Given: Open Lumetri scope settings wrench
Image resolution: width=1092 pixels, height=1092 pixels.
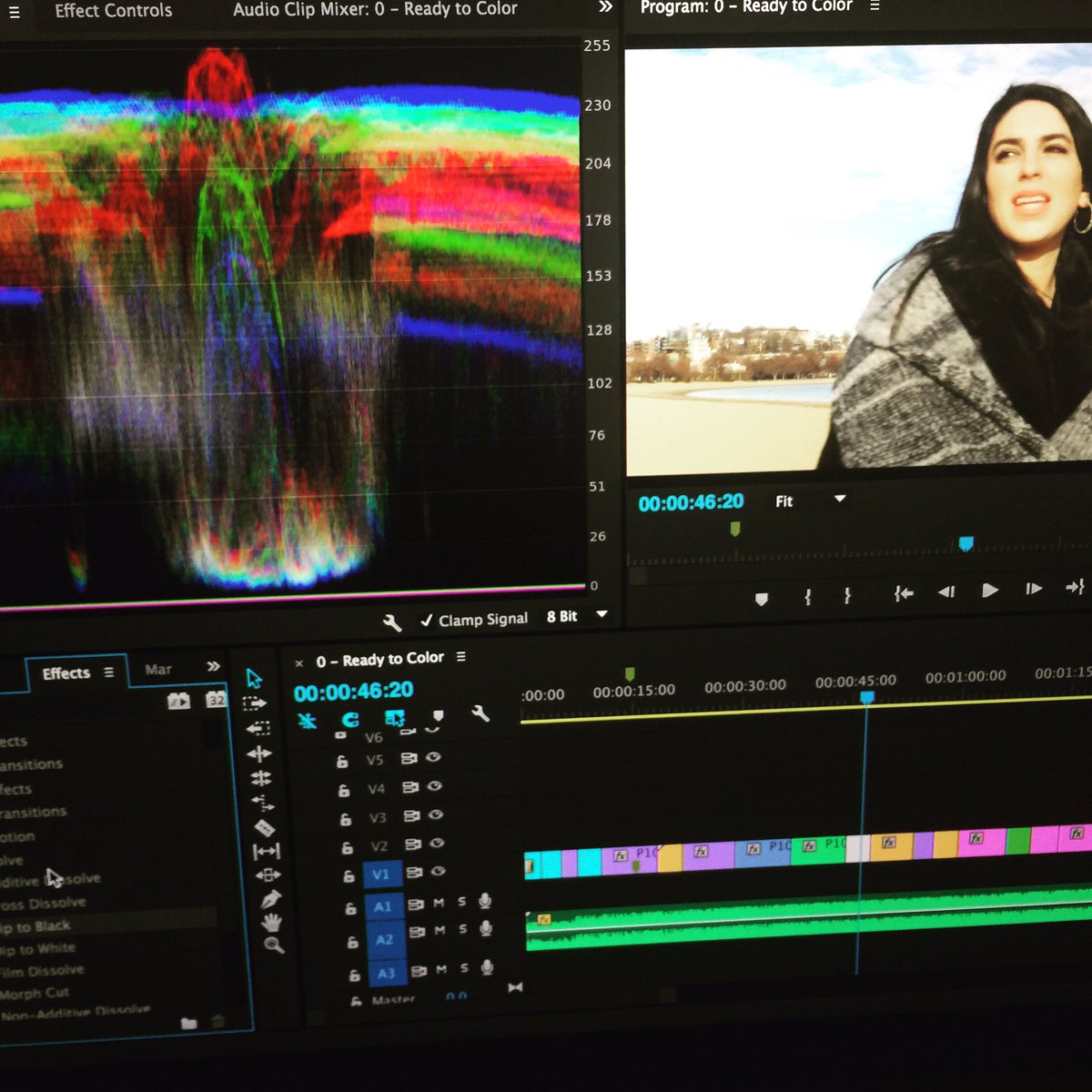Looking at the screenshot, I should pos(392,622).
